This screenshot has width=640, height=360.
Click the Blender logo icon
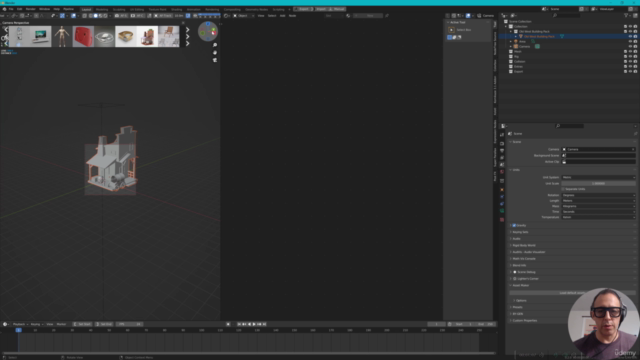pyautogui.click(x=4, y=9)
